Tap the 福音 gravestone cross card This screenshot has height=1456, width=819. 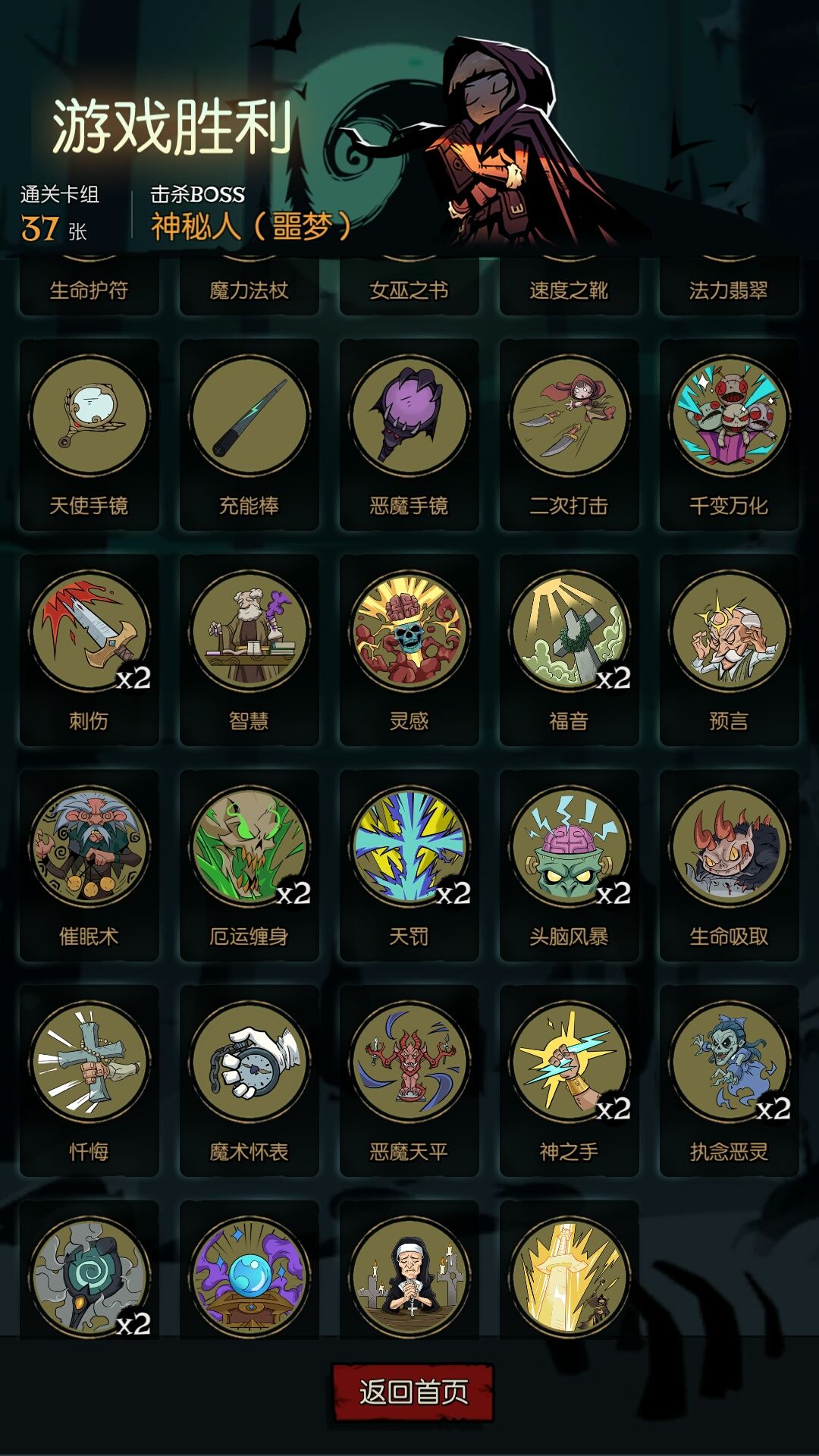point(570,650)
